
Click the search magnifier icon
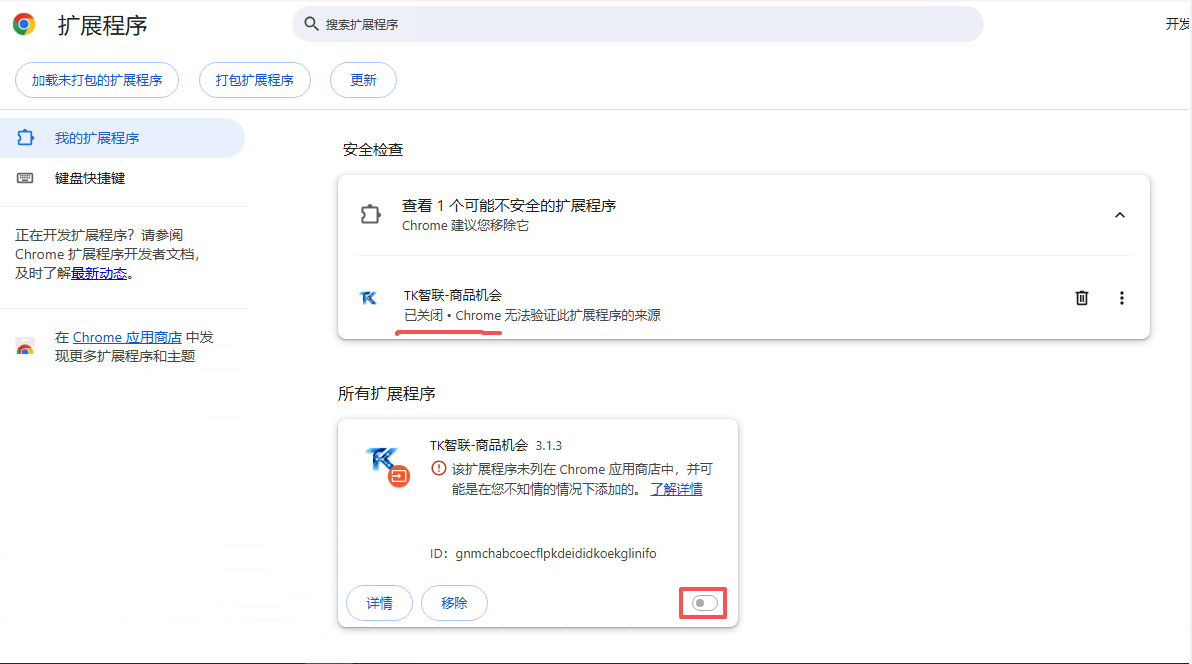click(x=311, y=23)
